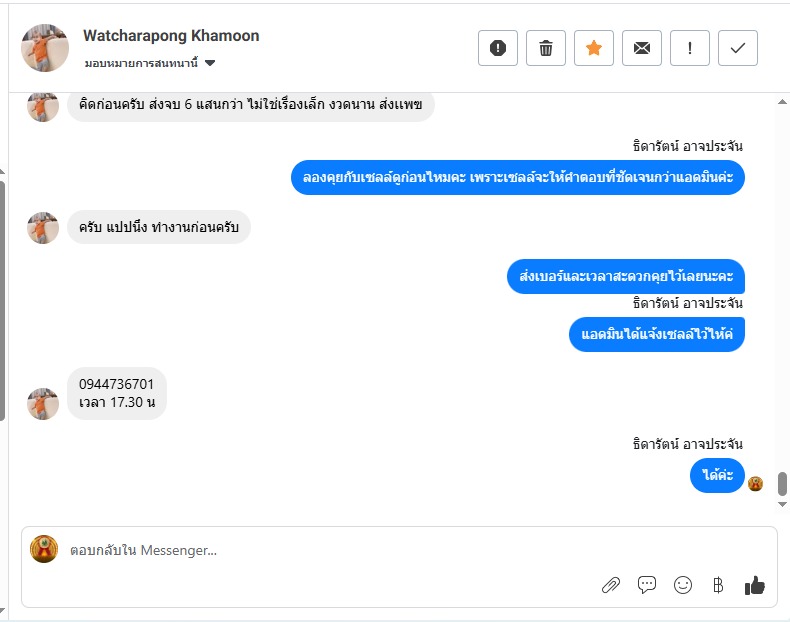Open Watcharapong Khamoon profile name
Screen dimensions: 790x622
[x=171, y=36]
